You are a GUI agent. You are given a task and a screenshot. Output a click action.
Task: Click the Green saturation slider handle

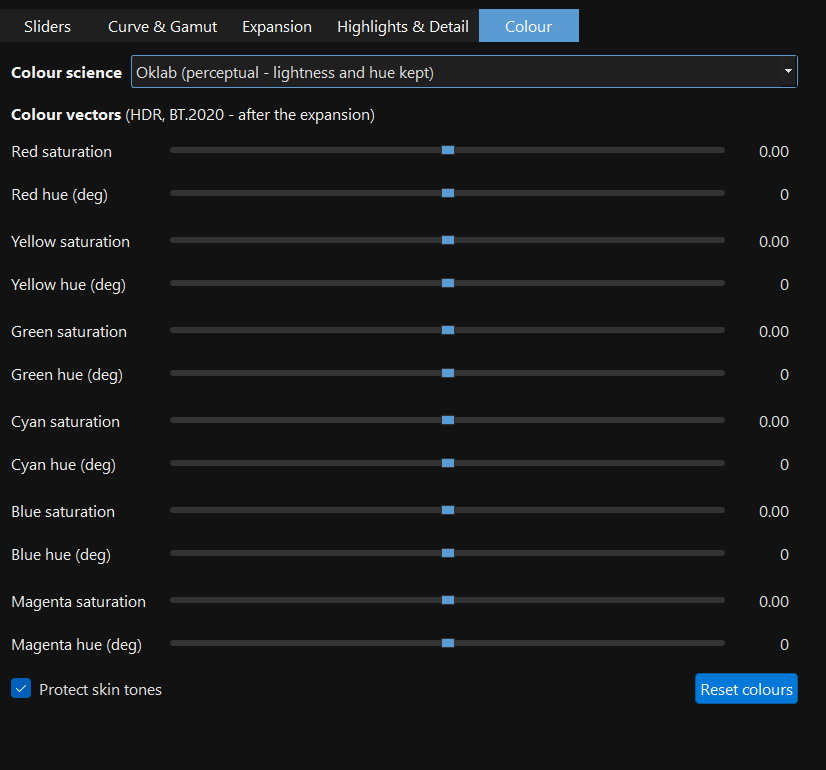pos(448,330)
